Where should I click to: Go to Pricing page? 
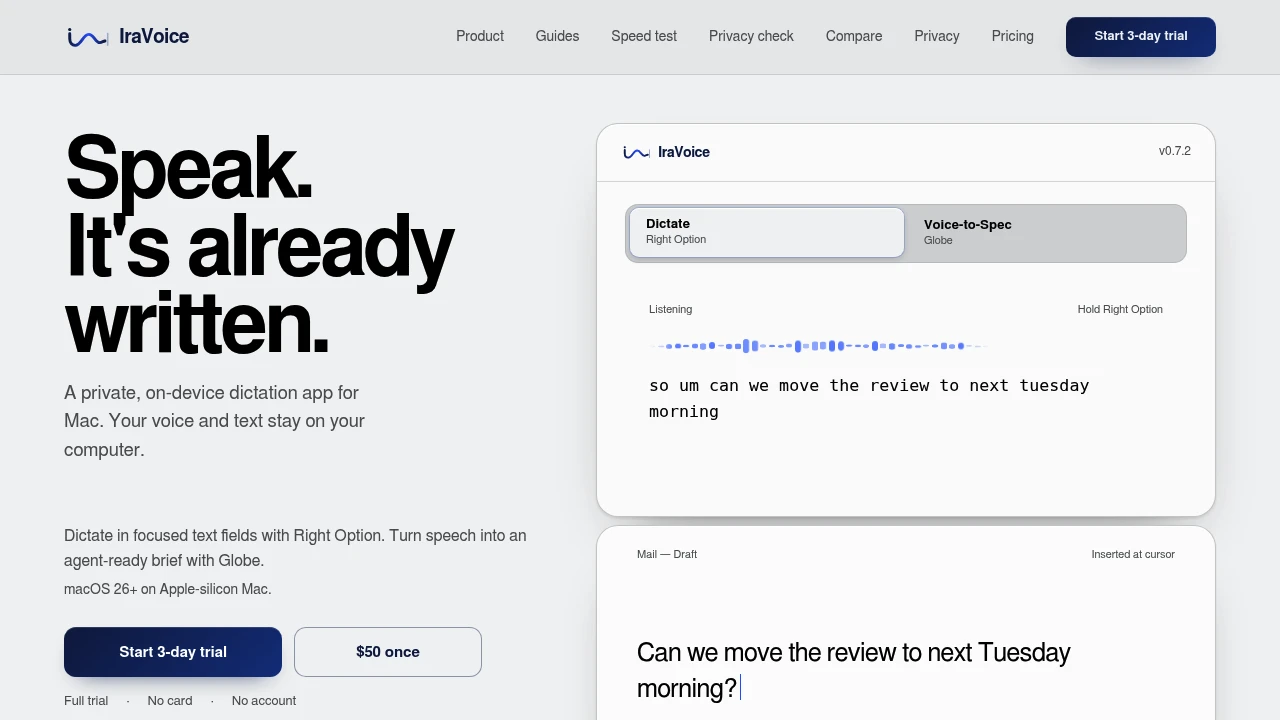point(1013,36)
